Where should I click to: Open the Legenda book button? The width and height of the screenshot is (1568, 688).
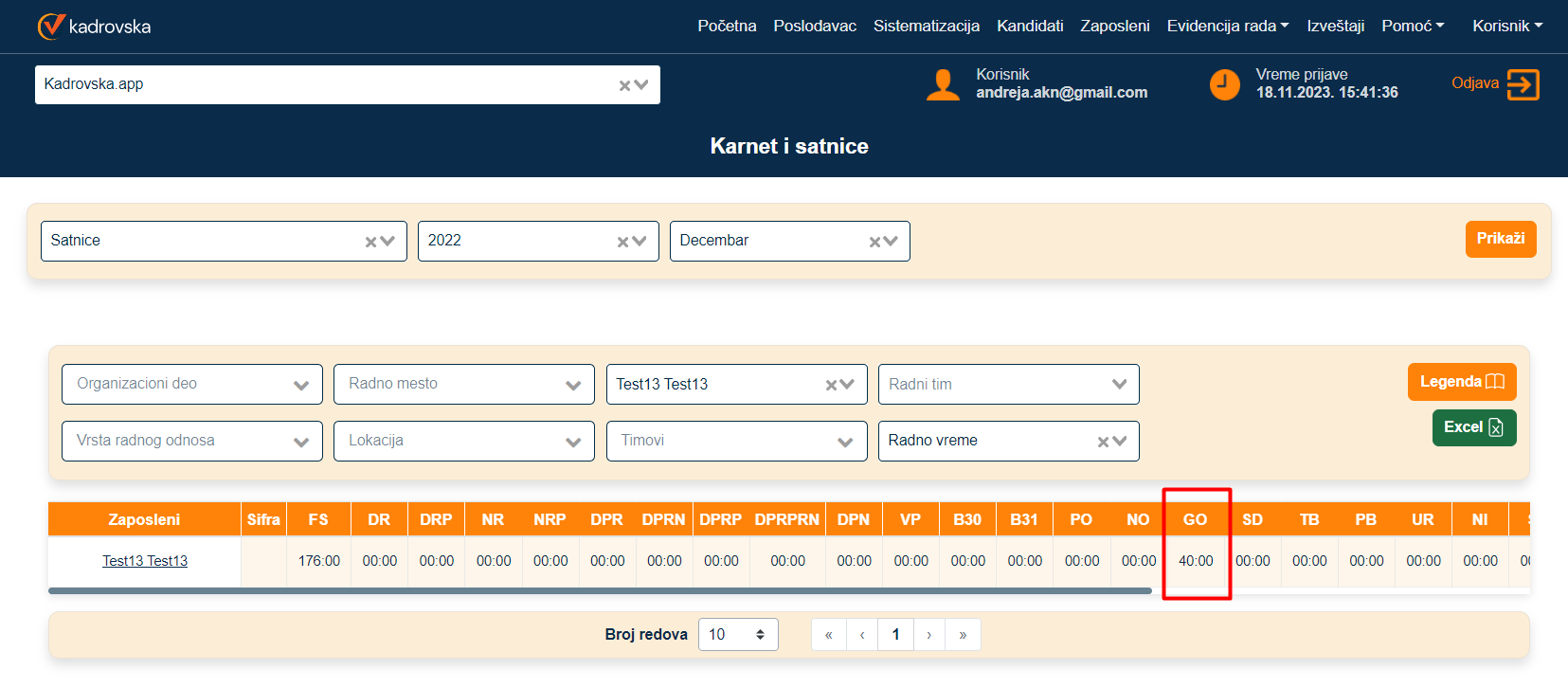1461,382
